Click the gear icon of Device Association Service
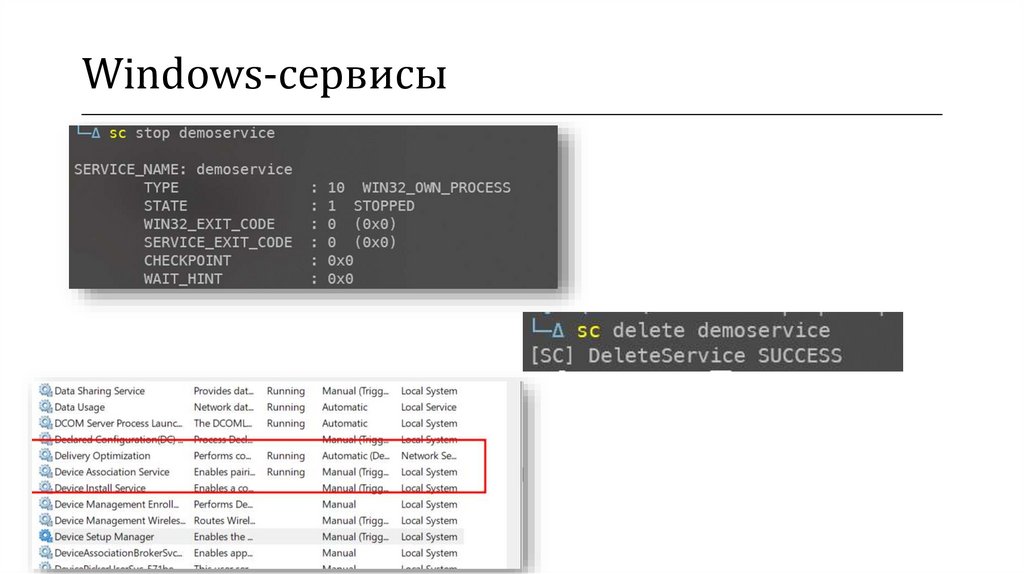Screen dimensions: 1024x574 [x=46, y=471]
